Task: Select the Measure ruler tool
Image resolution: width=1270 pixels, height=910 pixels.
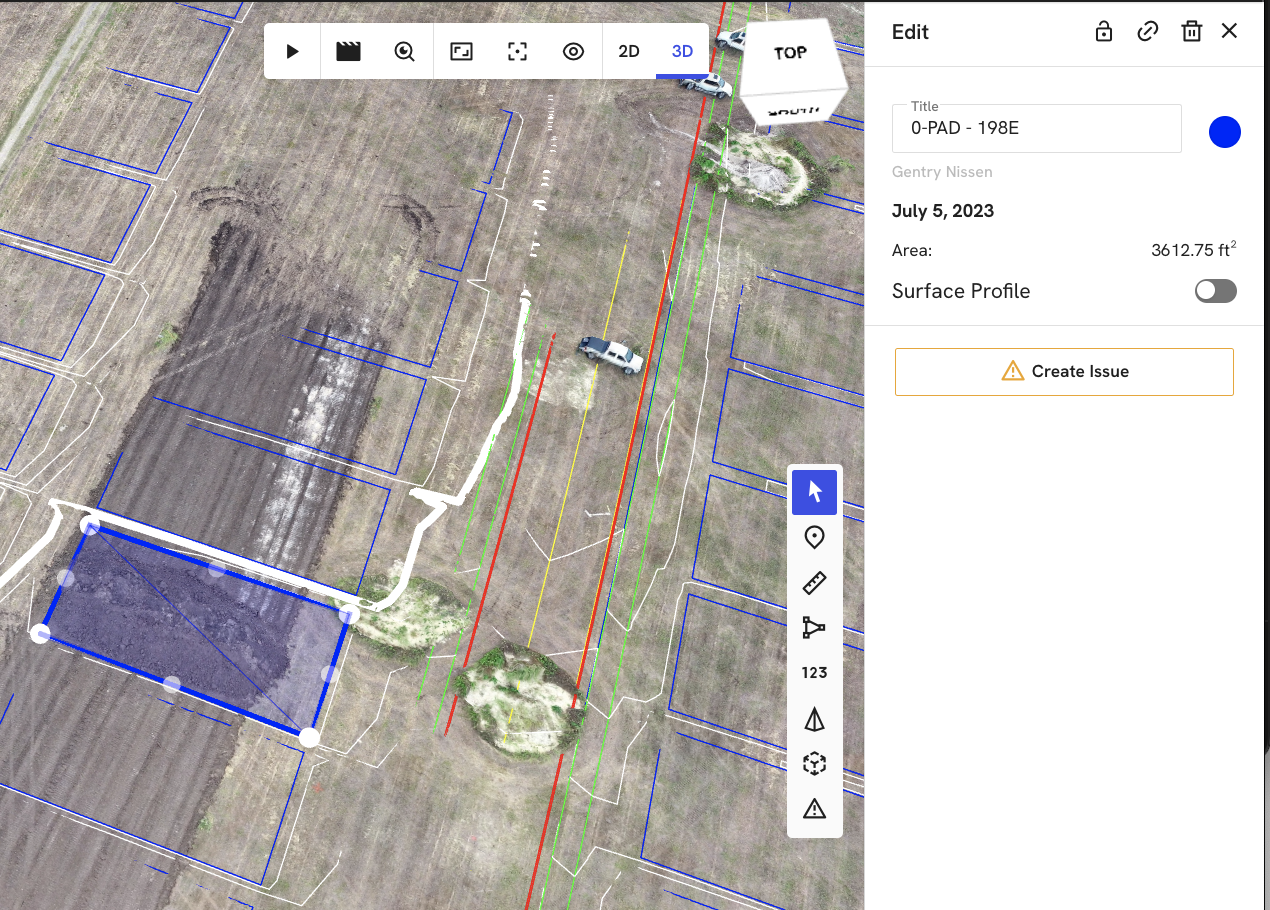Action: click(814, 582)
